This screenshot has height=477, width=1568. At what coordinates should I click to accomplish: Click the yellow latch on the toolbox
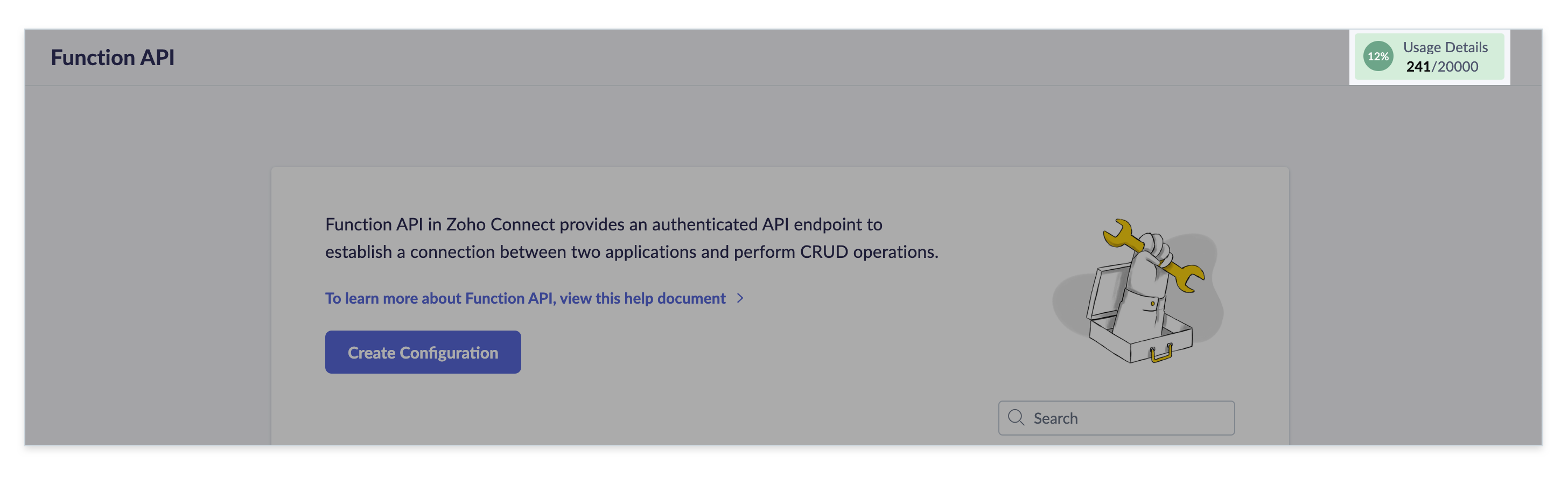click(x=1161, y=353)
